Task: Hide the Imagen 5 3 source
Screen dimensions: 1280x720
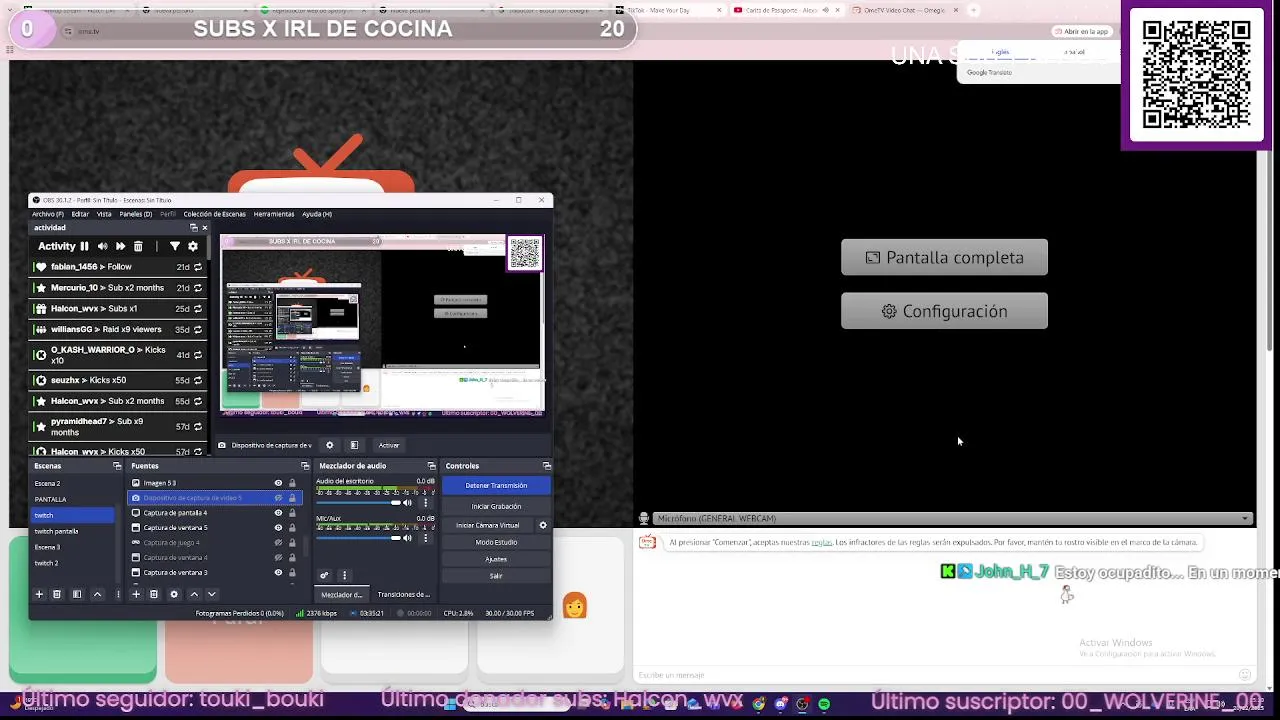Action: pos(278,483)
